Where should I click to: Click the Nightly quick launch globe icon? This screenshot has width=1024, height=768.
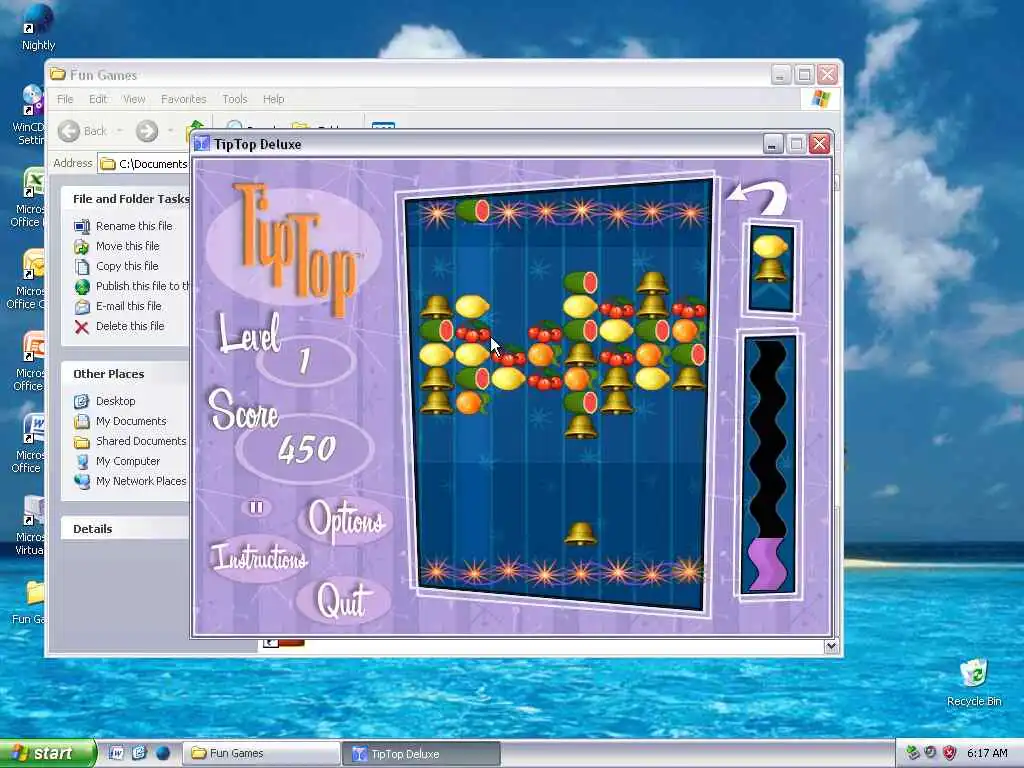(x=163, y=753)
